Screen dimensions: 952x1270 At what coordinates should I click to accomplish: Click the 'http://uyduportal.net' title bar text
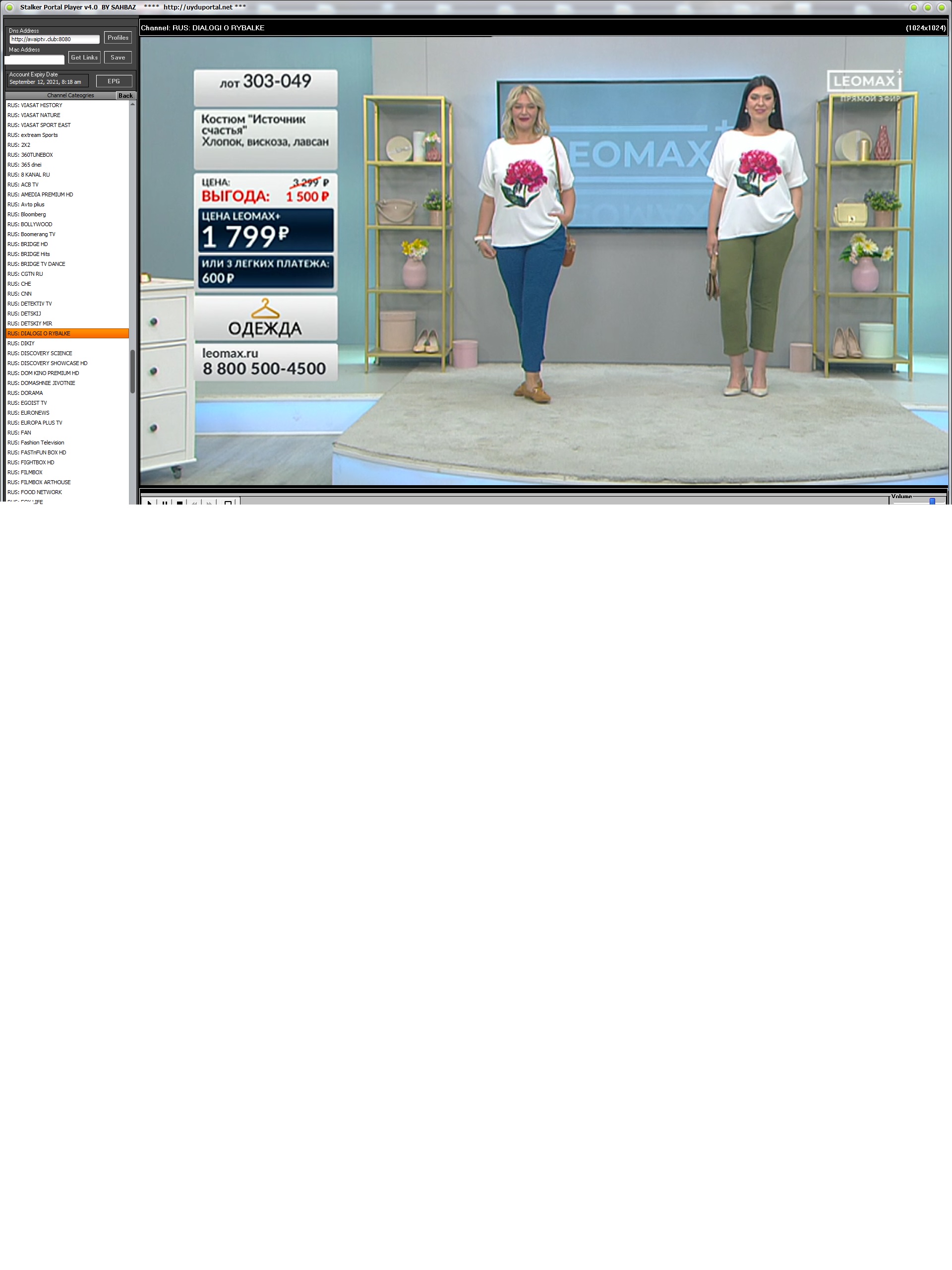point(198,7)
